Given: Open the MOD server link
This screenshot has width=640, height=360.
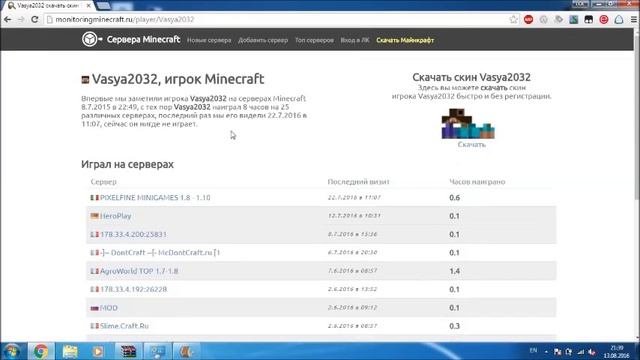Looking at the screenshot, I should coord(109,308).
